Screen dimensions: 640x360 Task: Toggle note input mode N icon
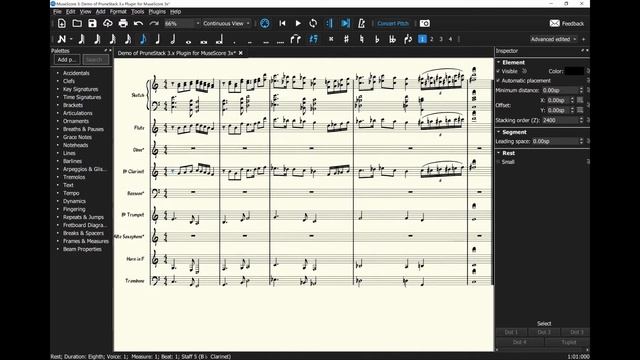(x=62, y=39)
